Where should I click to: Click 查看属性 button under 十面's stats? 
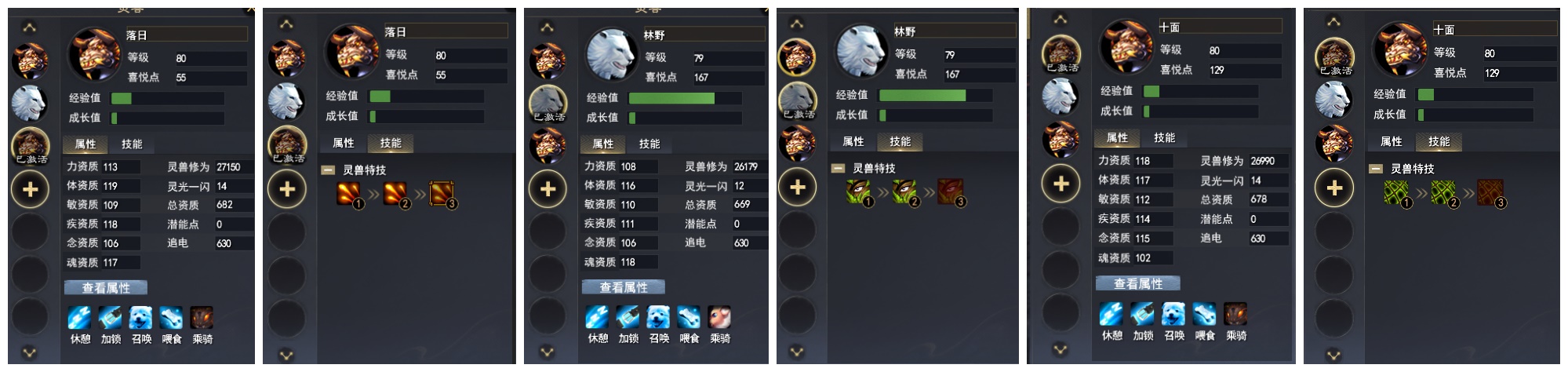click(1138, 283)
